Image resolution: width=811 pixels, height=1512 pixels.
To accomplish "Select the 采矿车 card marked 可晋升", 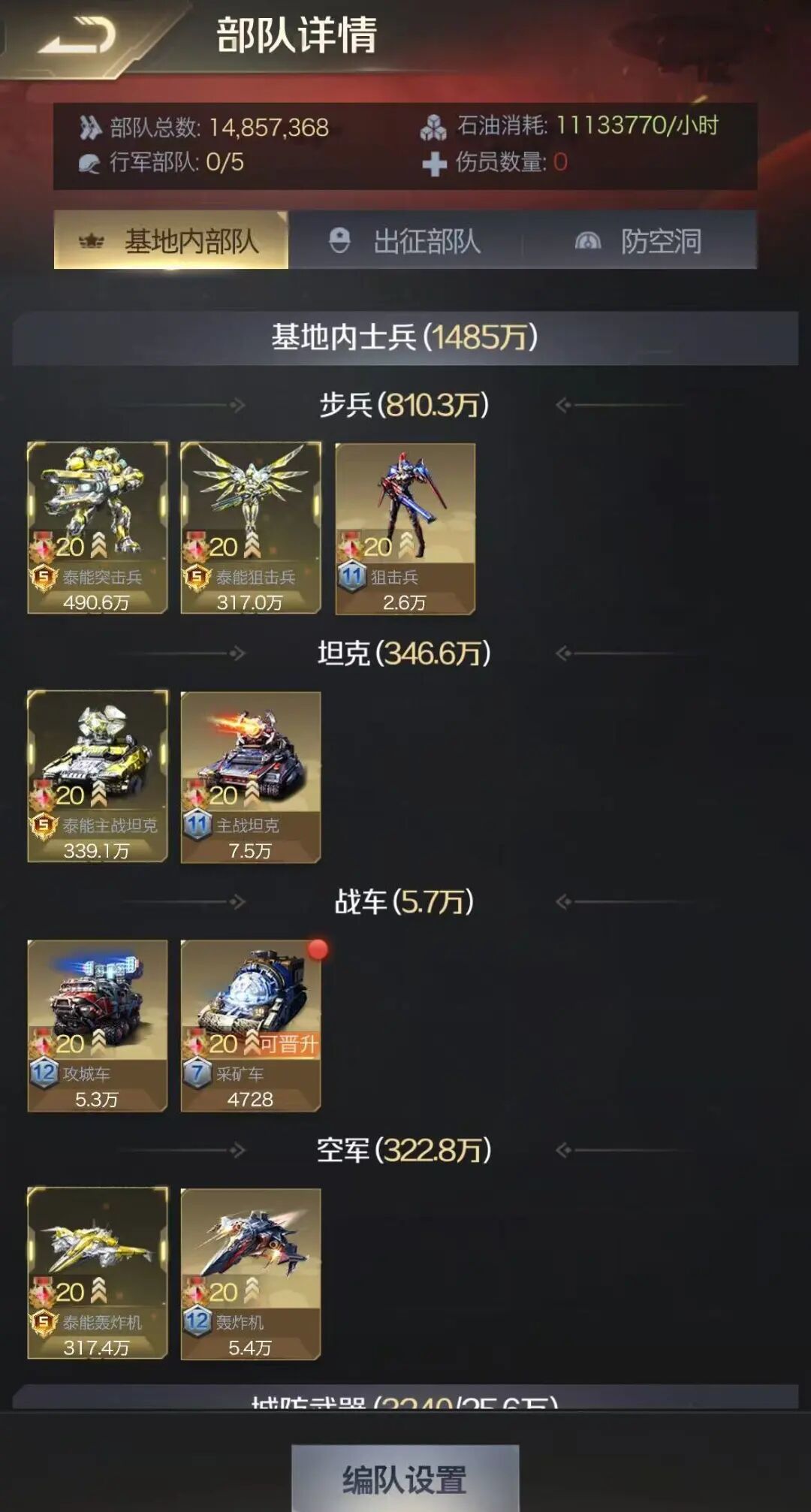I will coord(251,1025).
